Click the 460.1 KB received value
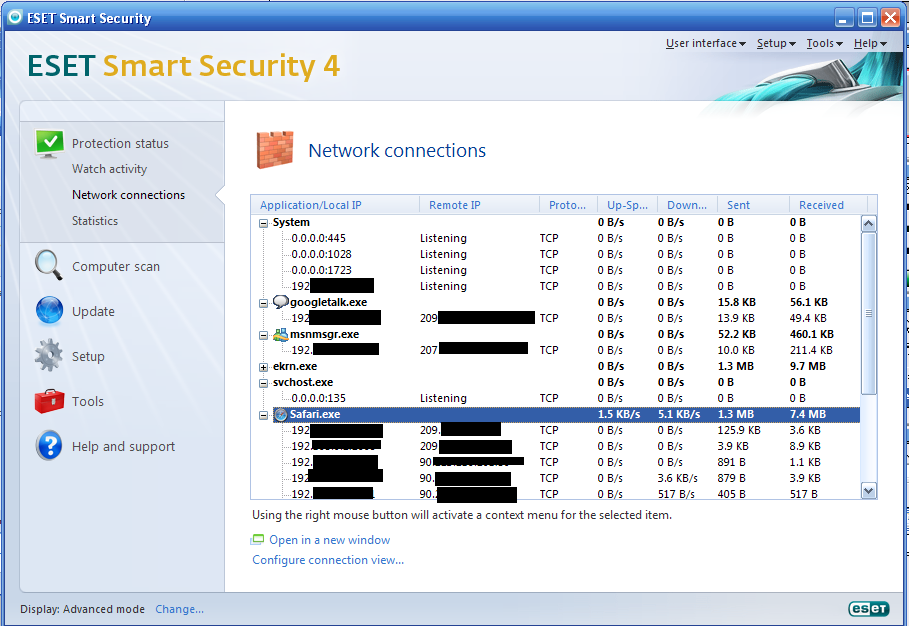 tap(812, 334)
